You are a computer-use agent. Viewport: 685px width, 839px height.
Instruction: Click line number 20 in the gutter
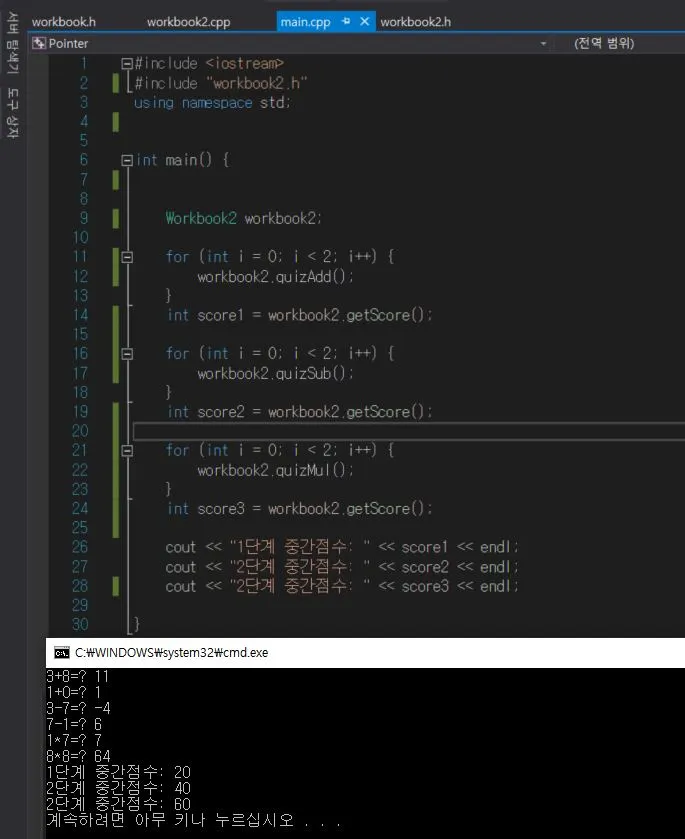(x=80, y=431)
